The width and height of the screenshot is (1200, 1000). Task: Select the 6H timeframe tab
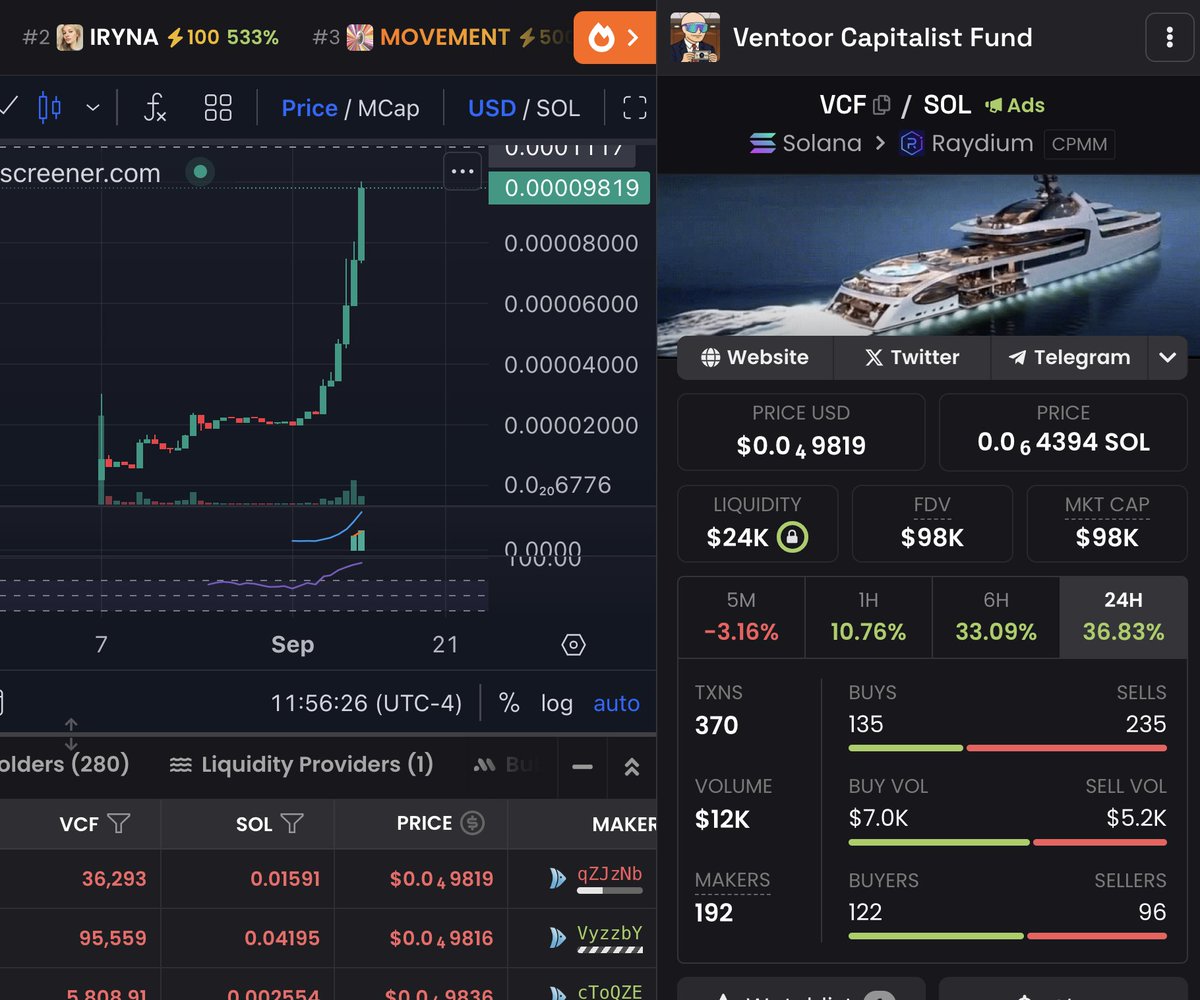tap(996, 617)
